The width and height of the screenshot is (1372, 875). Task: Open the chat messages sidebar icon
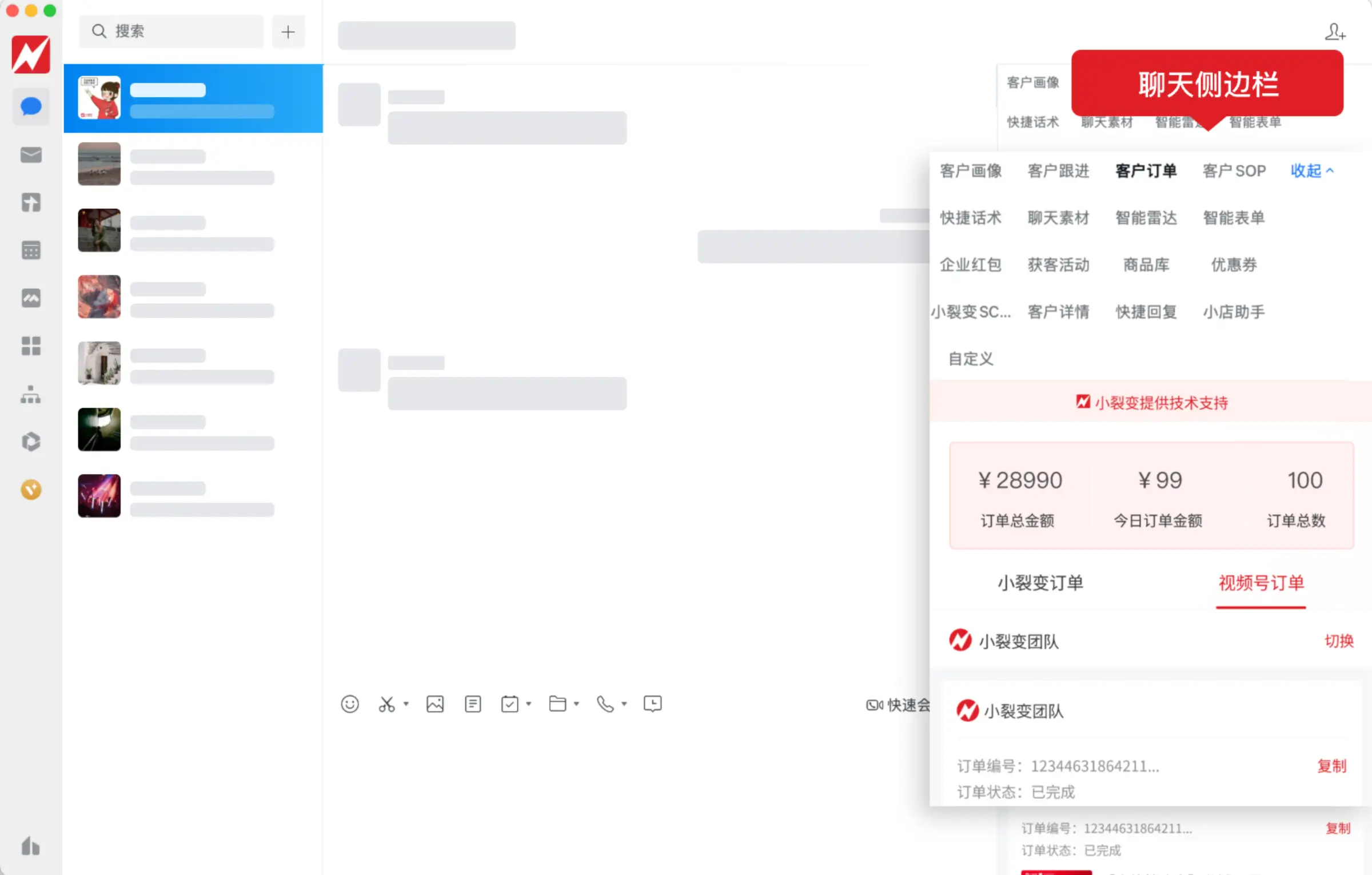click(x=31, y=106)
